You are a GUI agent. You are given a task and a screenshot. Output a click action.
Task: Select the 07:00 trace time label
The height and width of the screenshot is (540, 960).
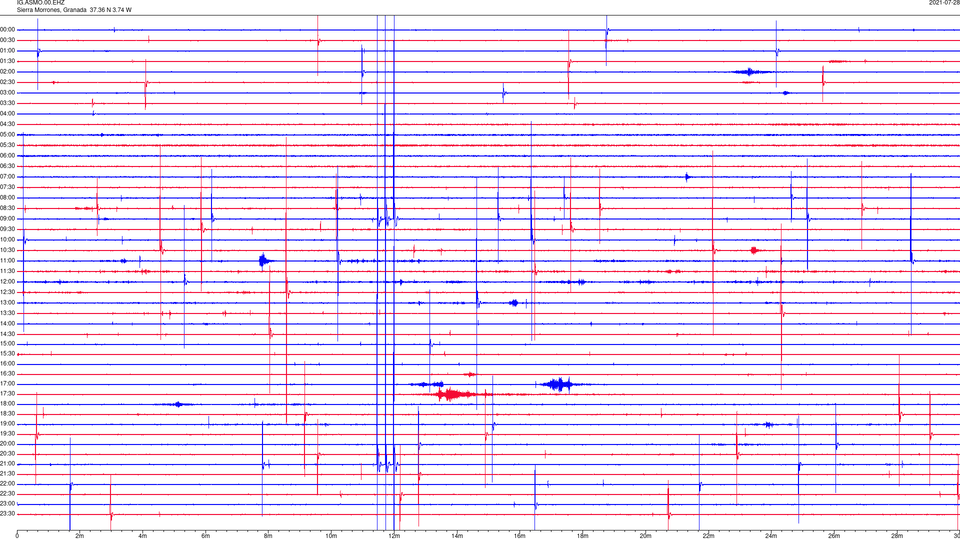tap(8, 176)
